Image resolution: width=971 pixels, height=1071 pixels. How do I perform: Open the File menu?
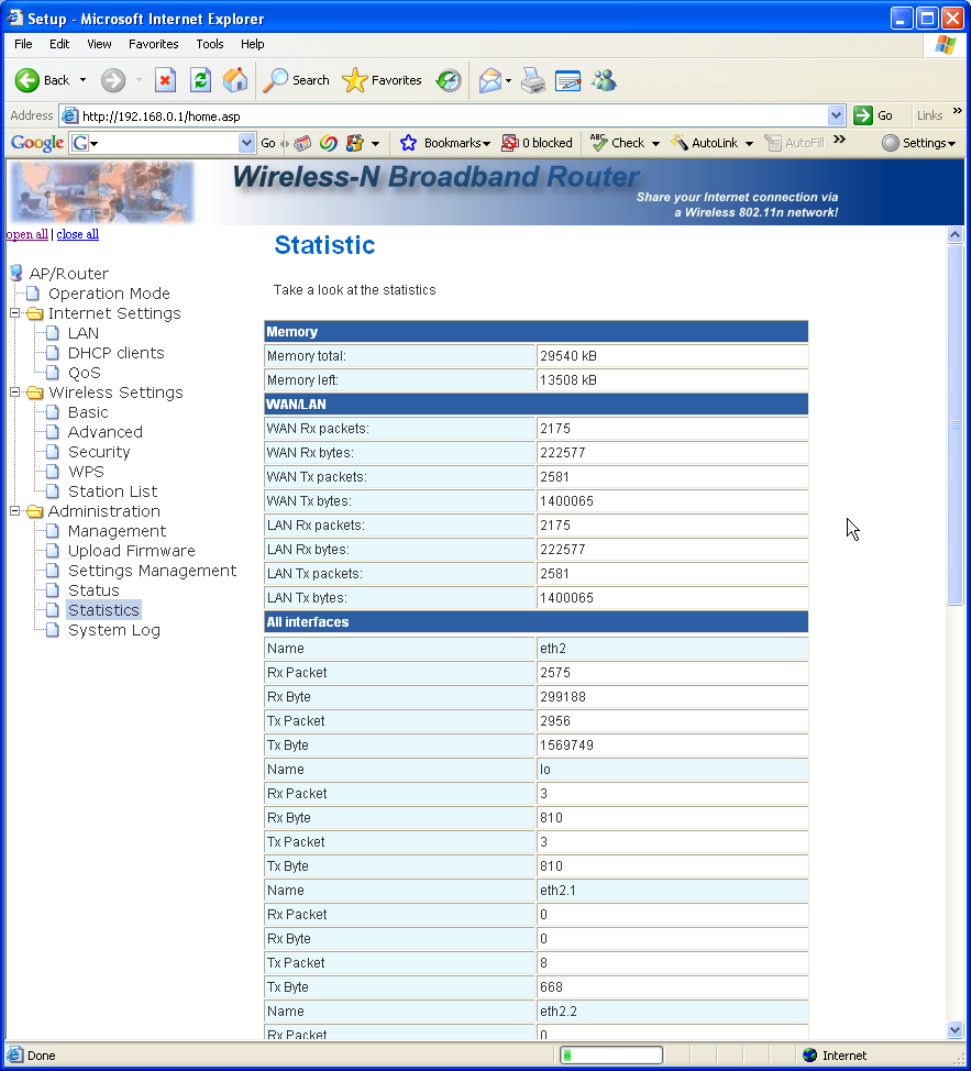23,44
